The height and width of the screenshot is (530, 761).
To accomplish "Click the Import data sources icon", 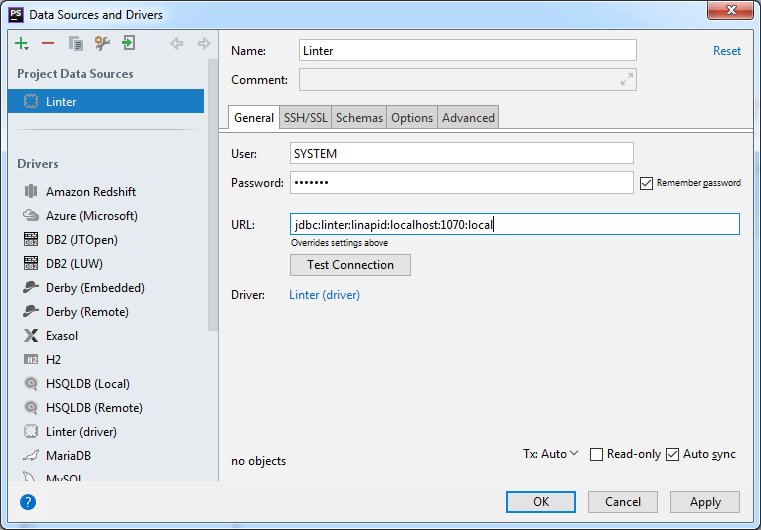I will 128,43.
